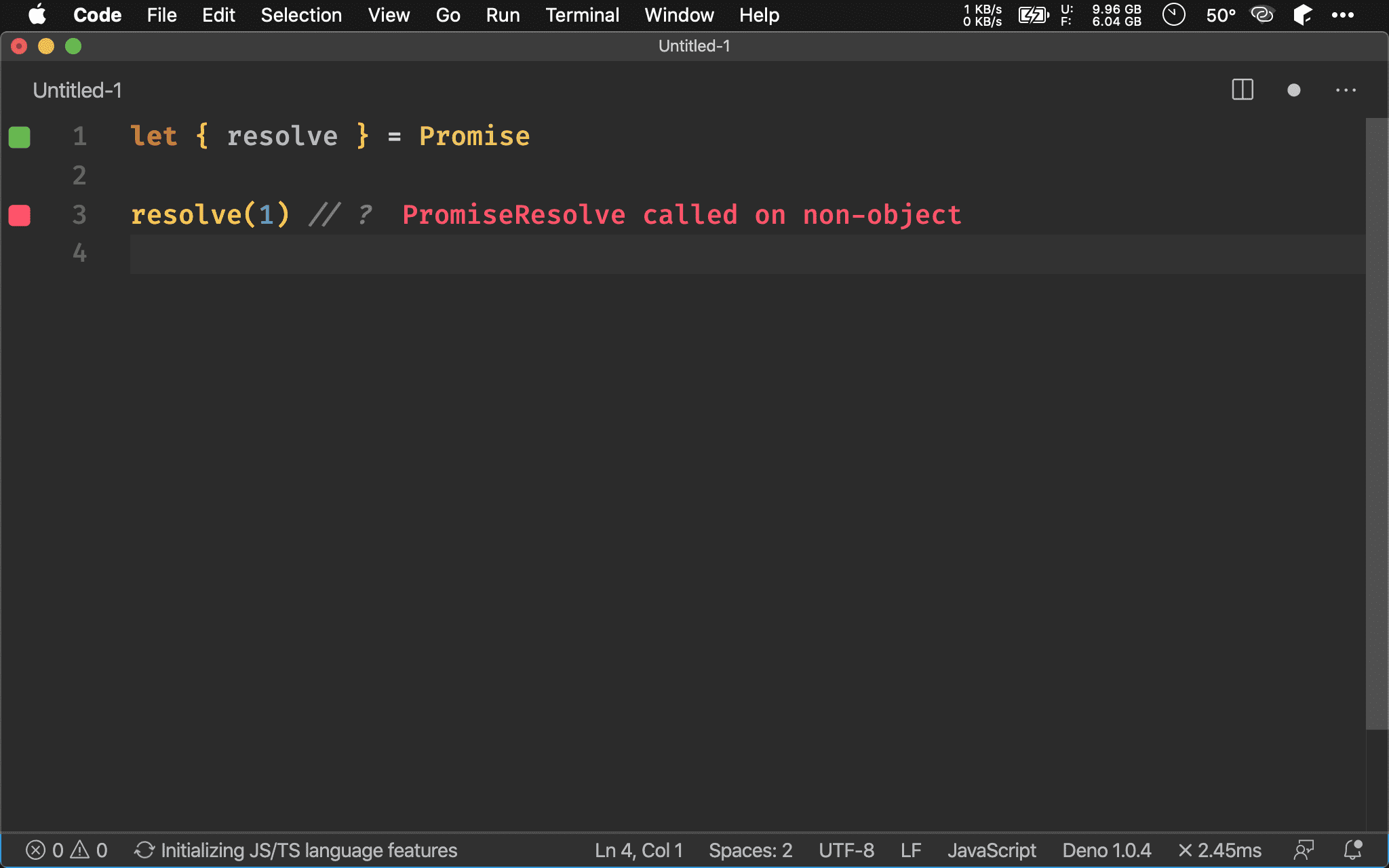The height and width of the screenshot is (868, 1389).
Task: Click the red error marker on line 3
Action: (20, 216)
